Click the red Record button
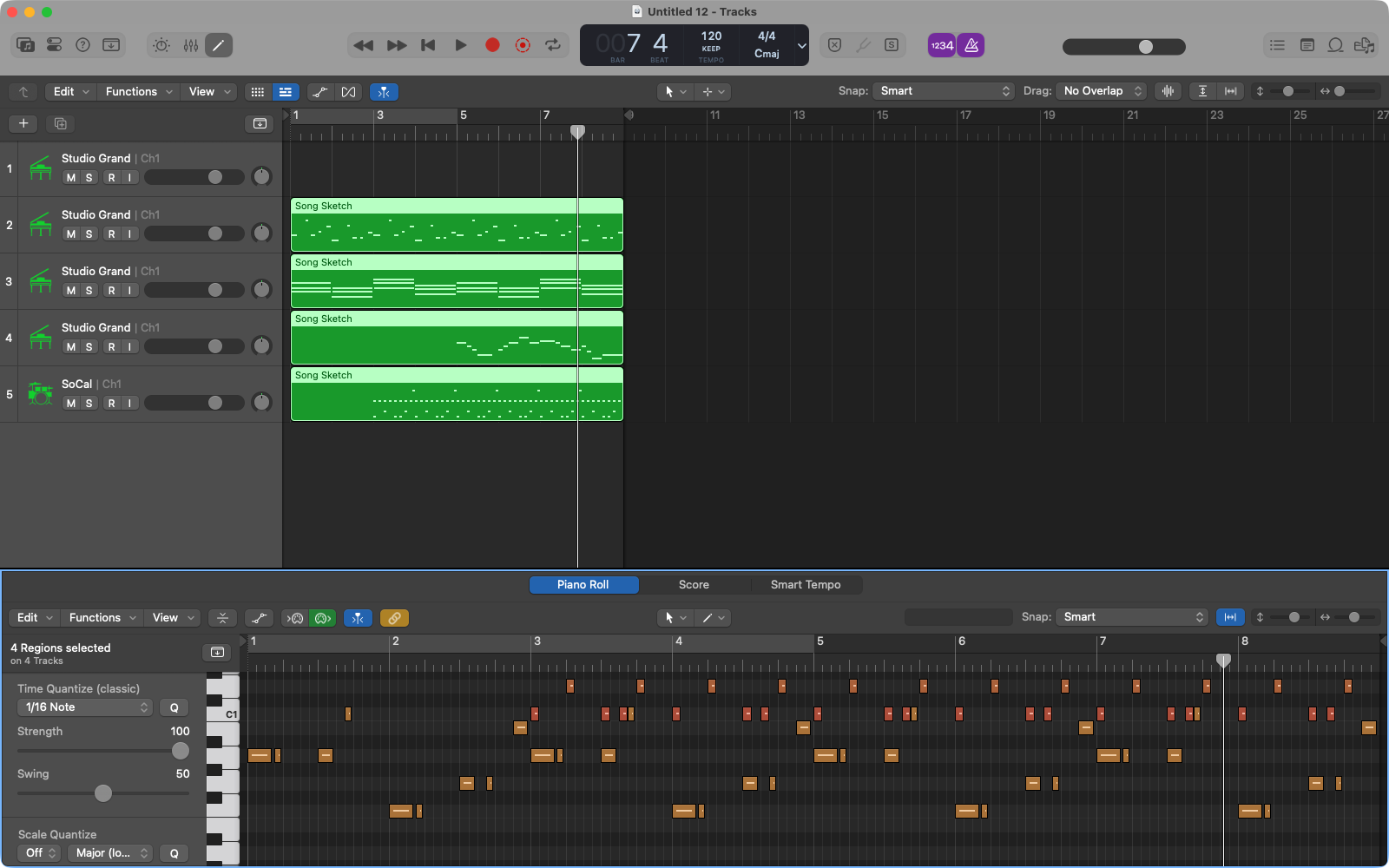The image size is (1389, 868). tap(492, 45)
